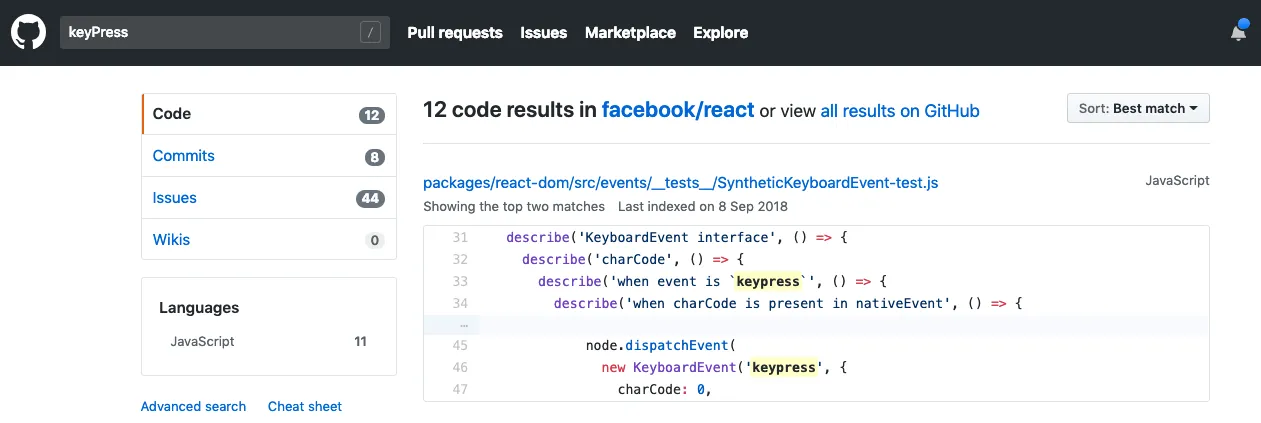
Task: Open the facebook/react repository link
Action: click(x=677, y=110)
